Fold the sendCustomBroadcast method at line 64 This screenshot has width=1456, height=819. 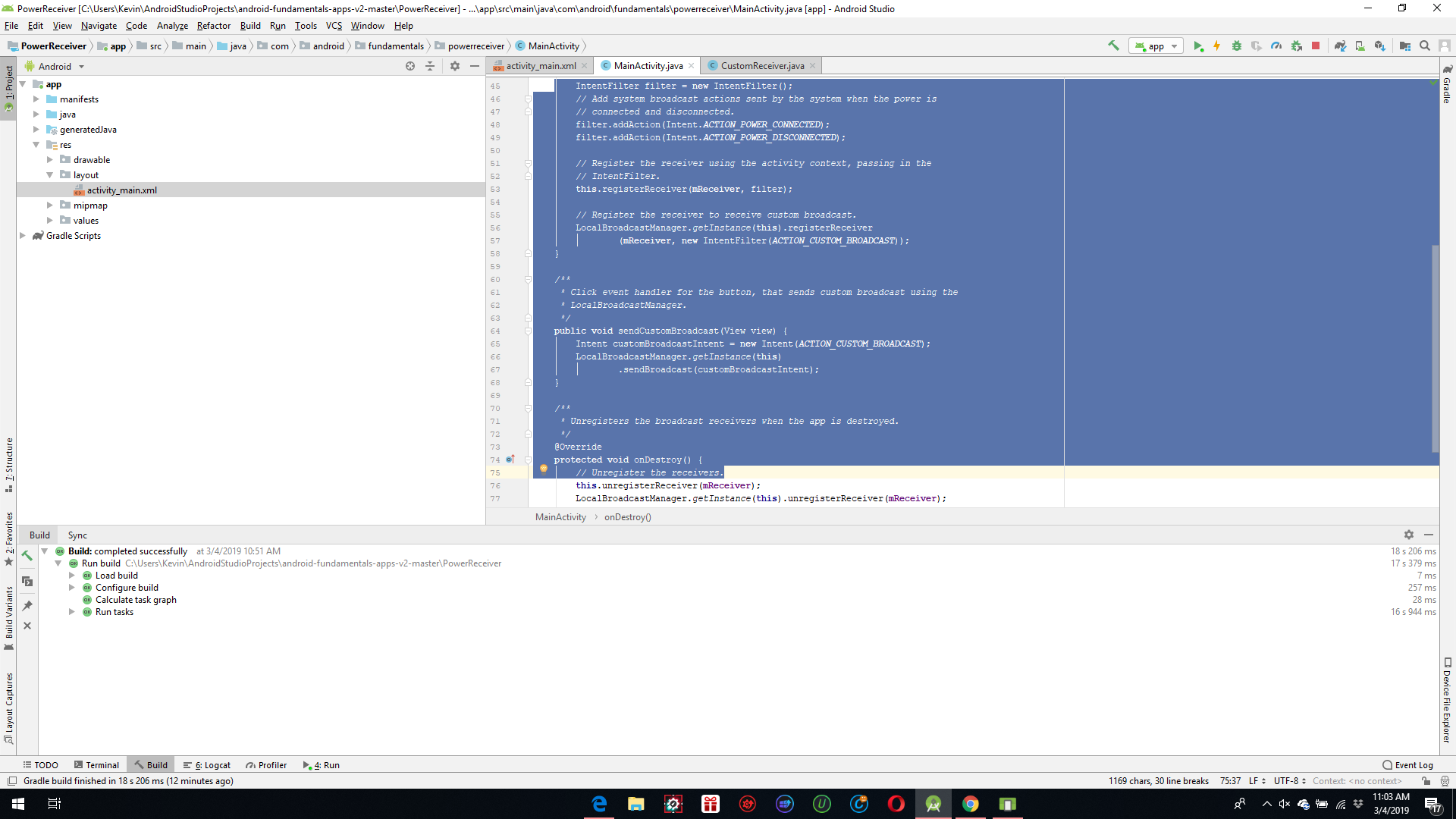point(528,331)
